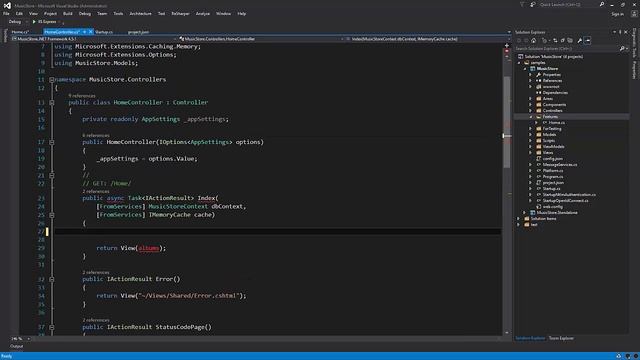
Task: Click Solution Explorer Refresh icon
Action: (562, 40)
